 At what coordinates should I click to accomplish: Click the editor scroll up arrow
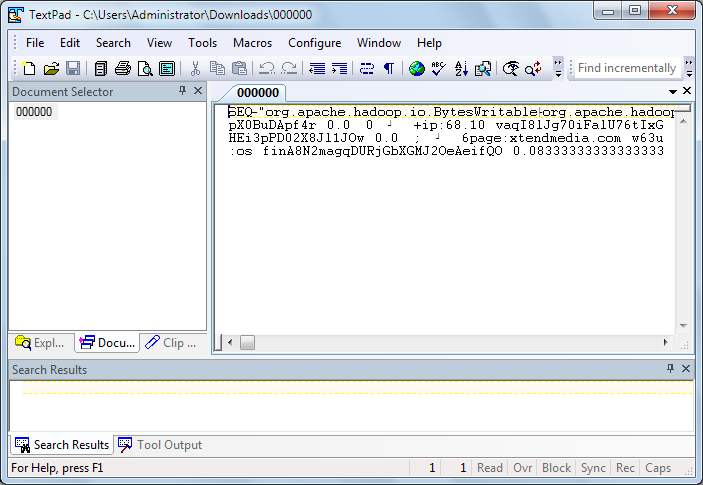tap(684, 121)
